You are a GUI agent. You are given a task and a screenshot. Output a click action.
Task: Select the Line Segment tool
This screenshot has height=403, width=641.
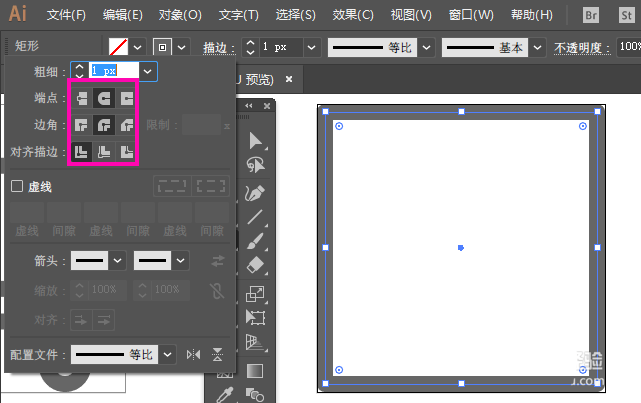click(x=256, y=217)
